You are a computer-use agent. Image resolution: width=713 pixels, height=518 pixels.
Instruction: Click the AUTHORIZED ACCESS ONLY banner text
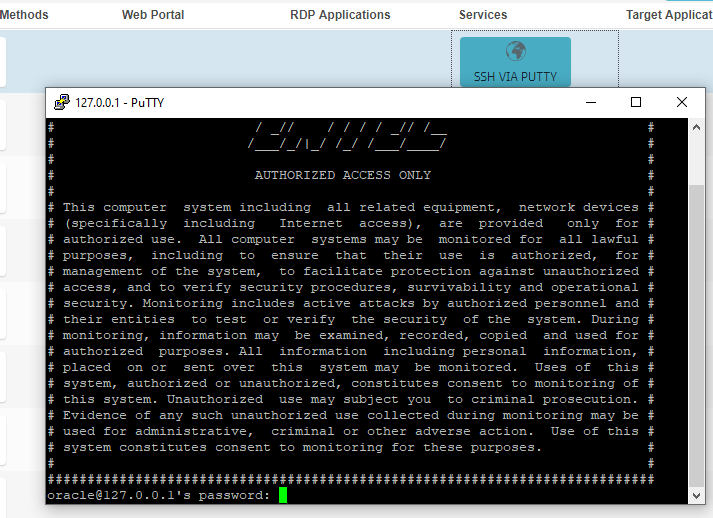pos(342,176)
